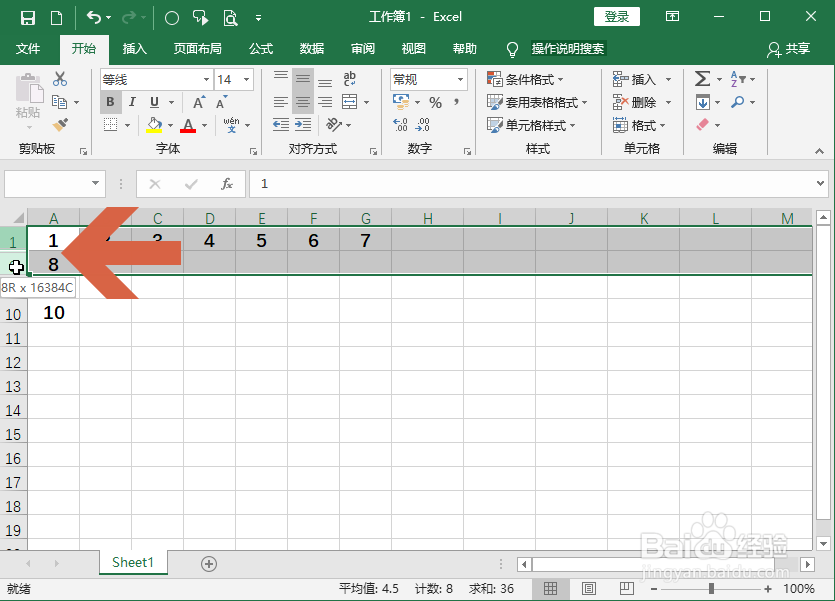This screenshot has width=835, height=601.
Task: Apply accounting currency format icon
Action: [401, 101]
